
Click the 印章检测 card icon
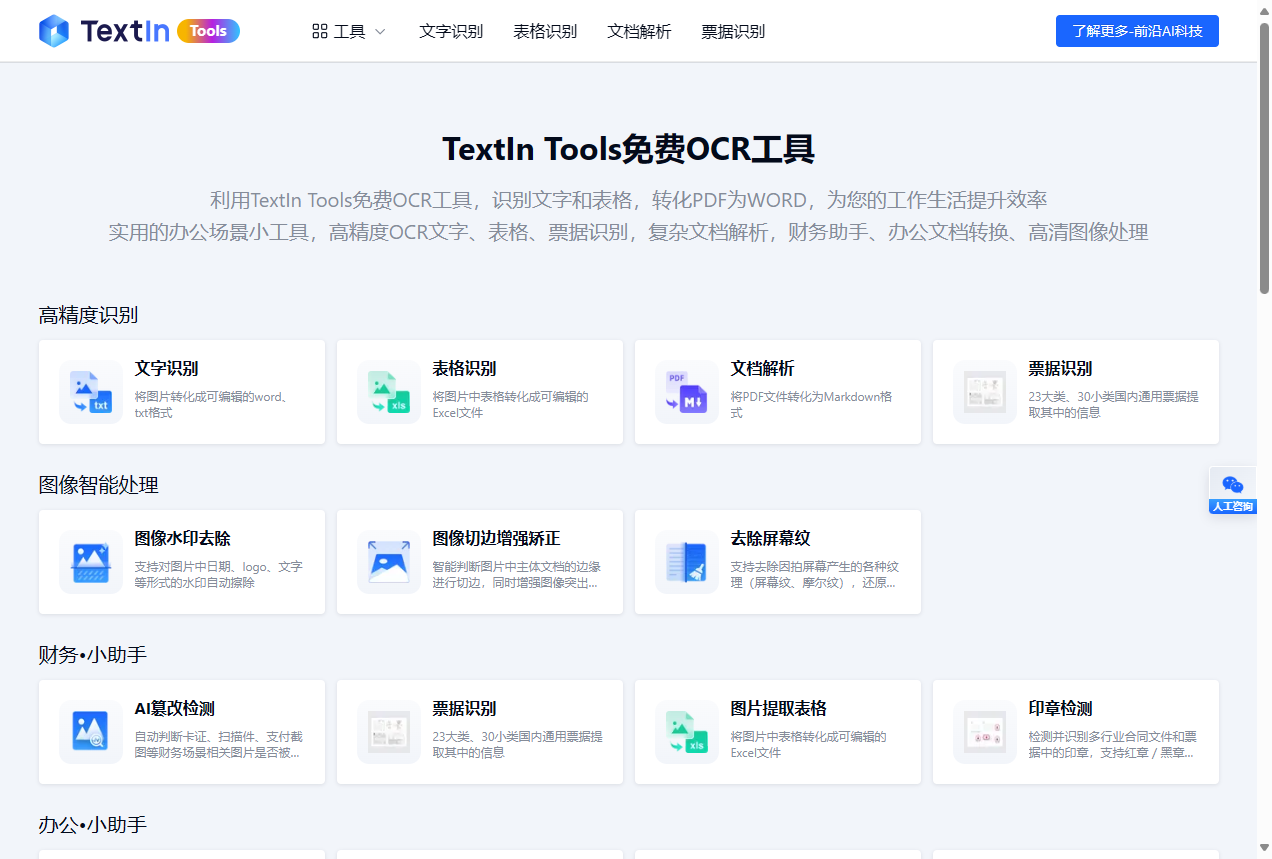(984, 732)
